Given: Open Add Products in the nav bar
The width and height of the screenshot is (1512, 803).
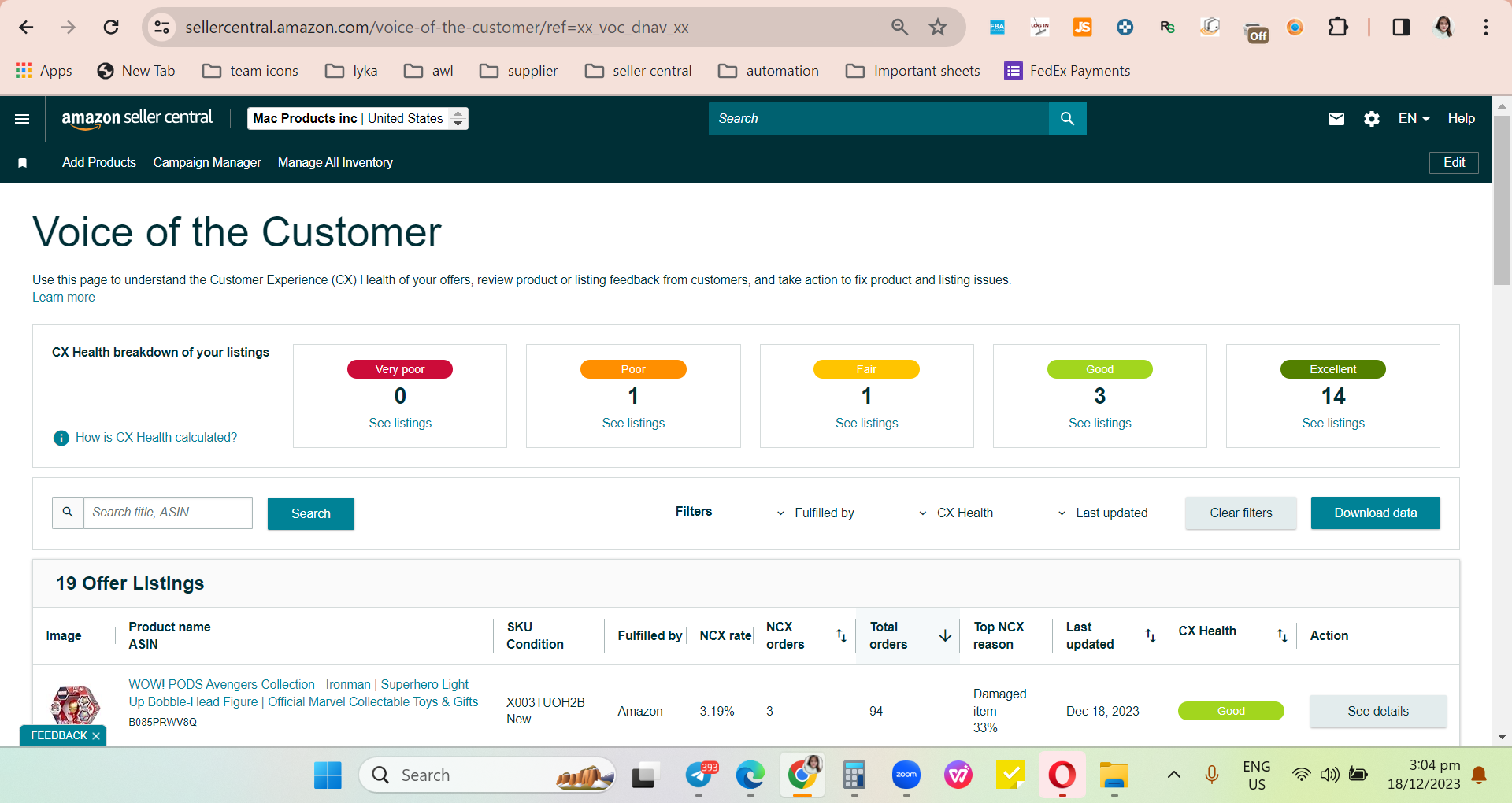Looking at the screenshot, I should (99, 163).
